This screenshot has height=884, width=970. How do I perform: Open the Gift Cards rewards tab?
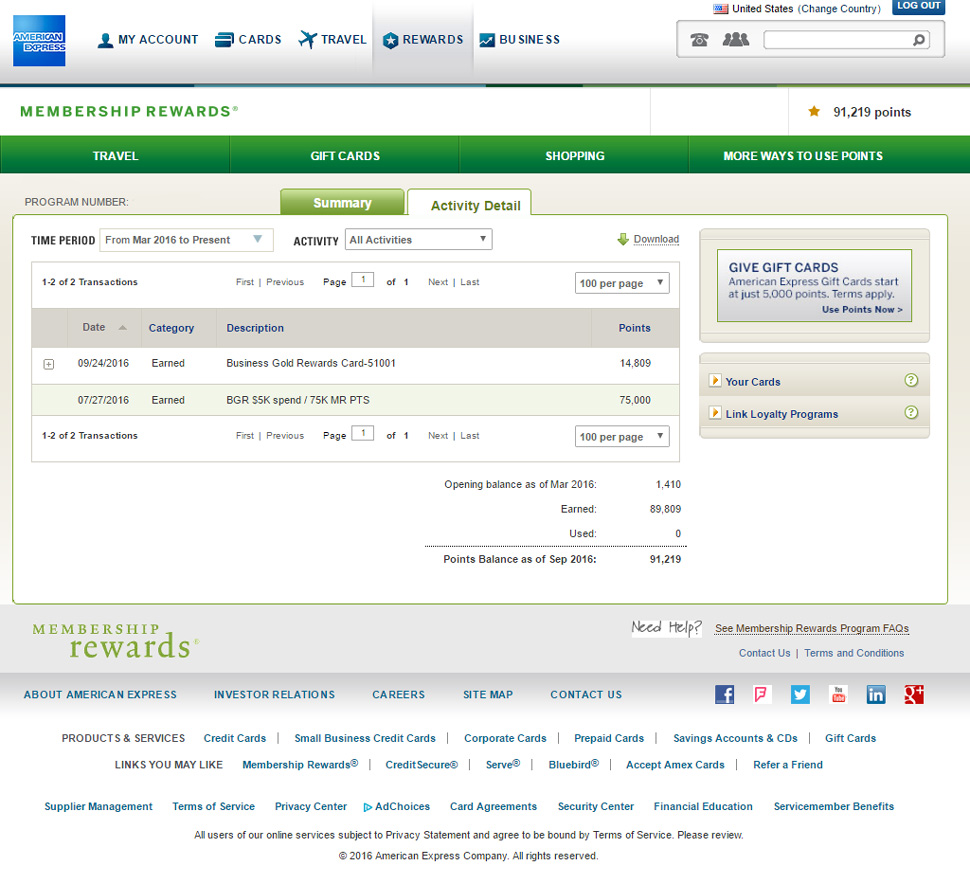(x=345, y=155)
